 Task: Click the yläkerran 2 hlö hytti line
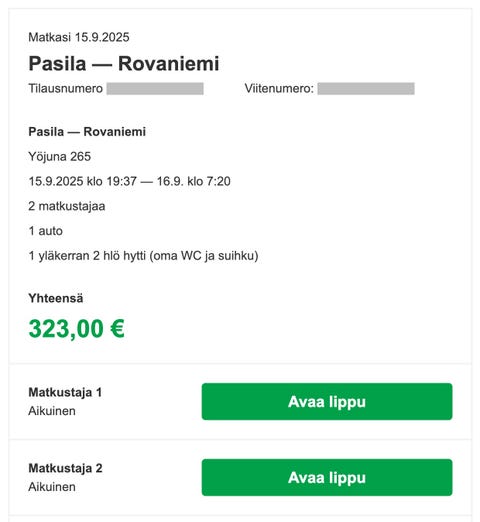click(143, 256)
